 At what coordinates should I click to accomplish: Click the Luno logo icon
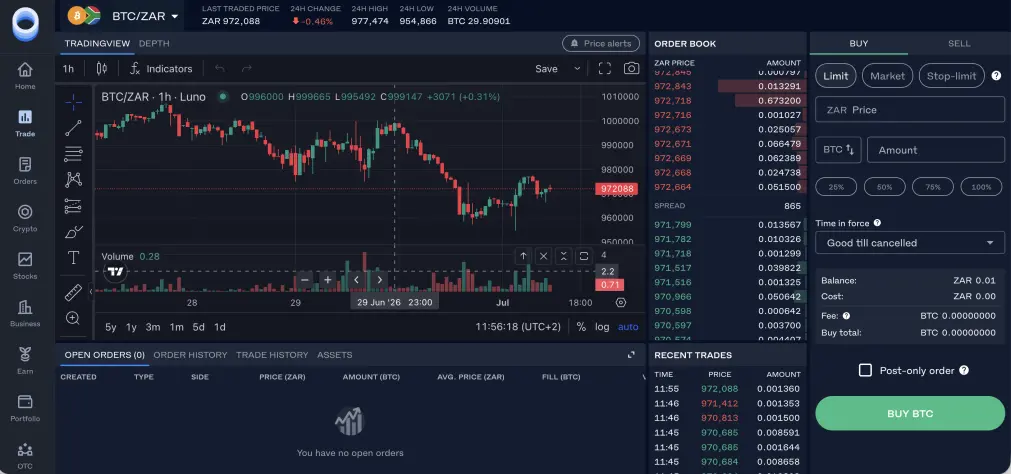click(x=25, y=25)
